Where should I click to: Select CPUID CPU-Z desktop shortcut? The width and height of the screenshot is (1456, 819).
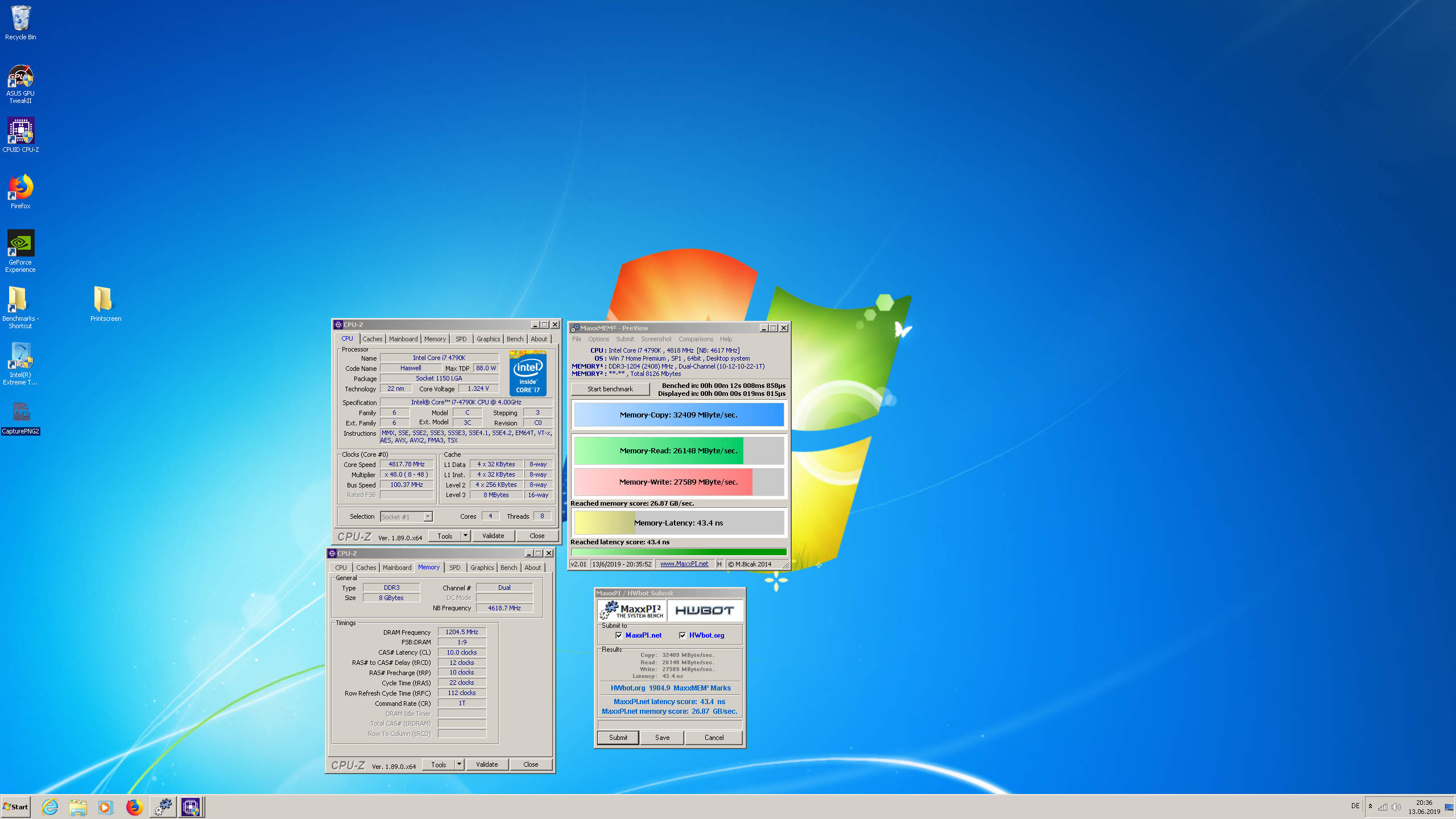tap(20, 135)
